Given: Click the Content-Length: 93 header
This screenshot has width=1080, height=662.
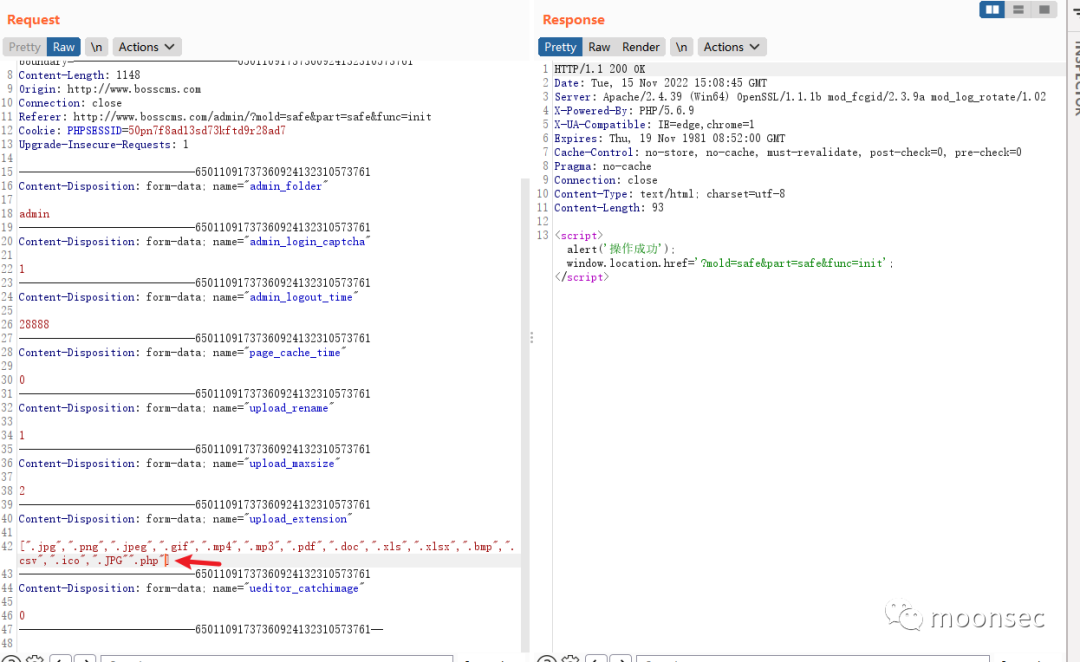Looking at the screenshot, I should click(609, 207).
